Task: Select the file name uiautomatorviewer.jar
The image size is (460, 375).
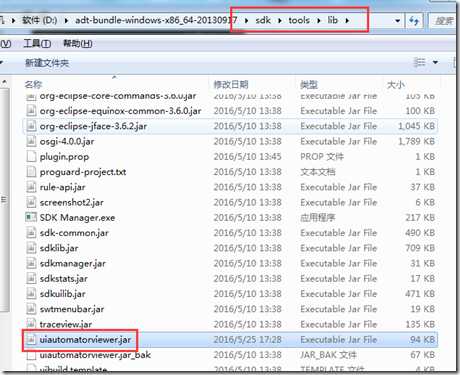Action: 85,340
